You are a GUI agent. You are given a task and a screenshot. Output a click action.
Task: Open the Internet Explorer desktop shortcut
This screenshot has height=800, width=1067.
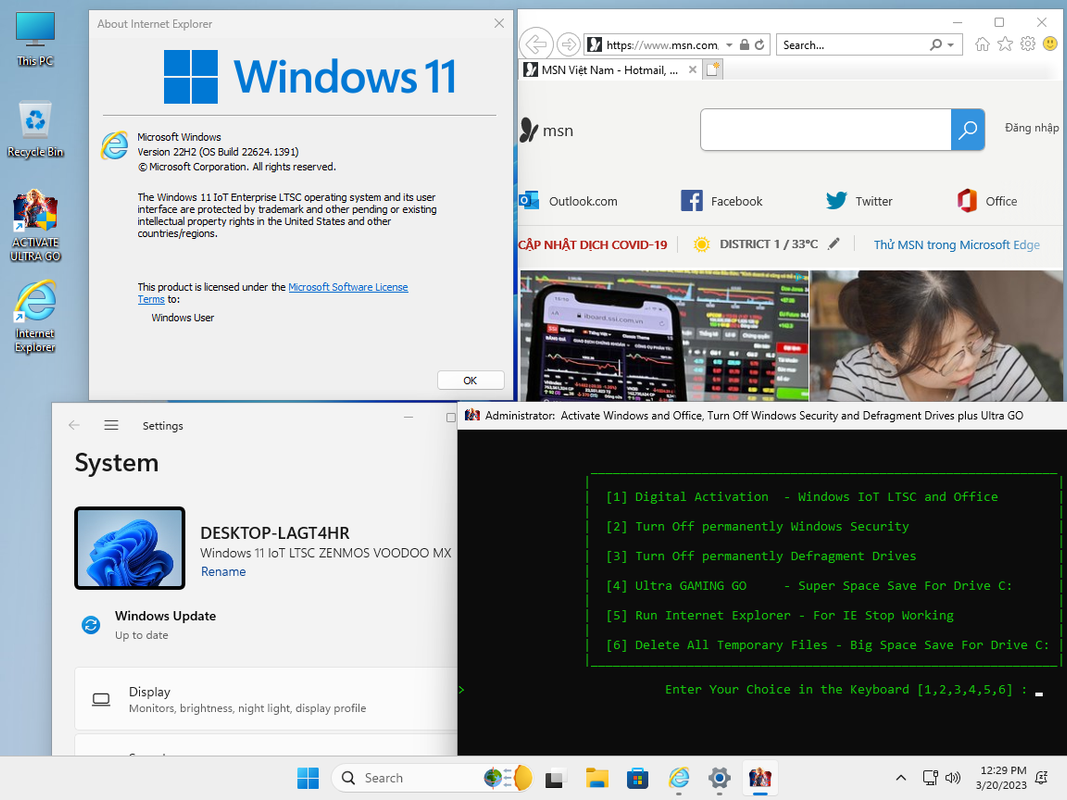pos(35,316)
